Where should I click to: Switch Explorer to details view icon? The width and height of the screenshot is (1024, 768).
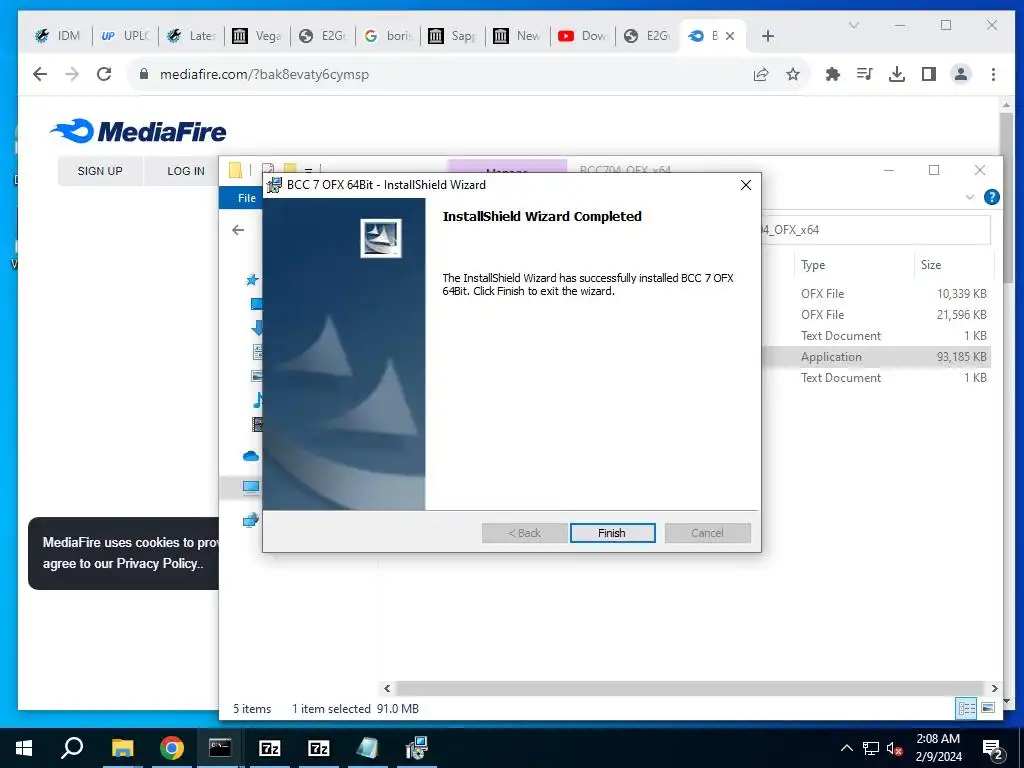pos(966,708)
